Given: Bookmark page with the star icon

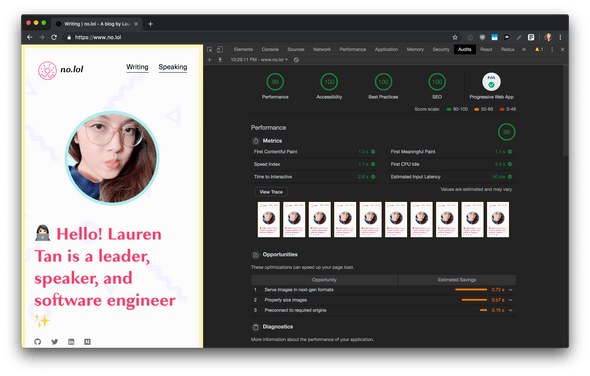Looking at the screenshot, I should (x=455, y=37).
